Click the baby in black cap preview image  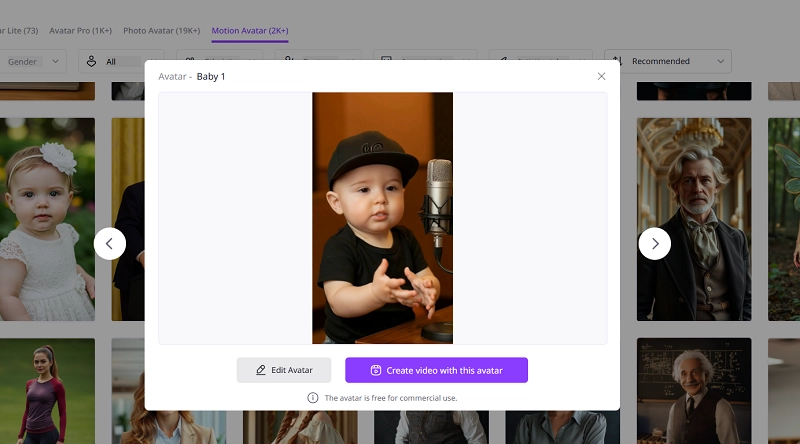click(382, 218)
